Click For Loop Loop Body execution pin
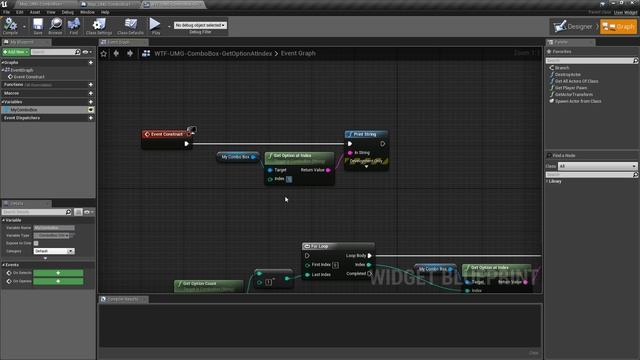This screenshot has height=360, width=640. click(x=369, y=256)
